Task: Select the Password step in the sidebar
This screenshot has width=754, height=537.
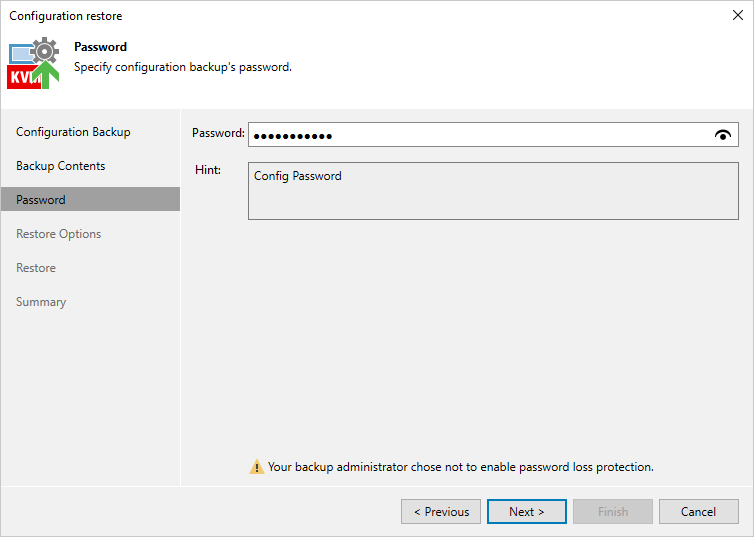Action: 41,200
